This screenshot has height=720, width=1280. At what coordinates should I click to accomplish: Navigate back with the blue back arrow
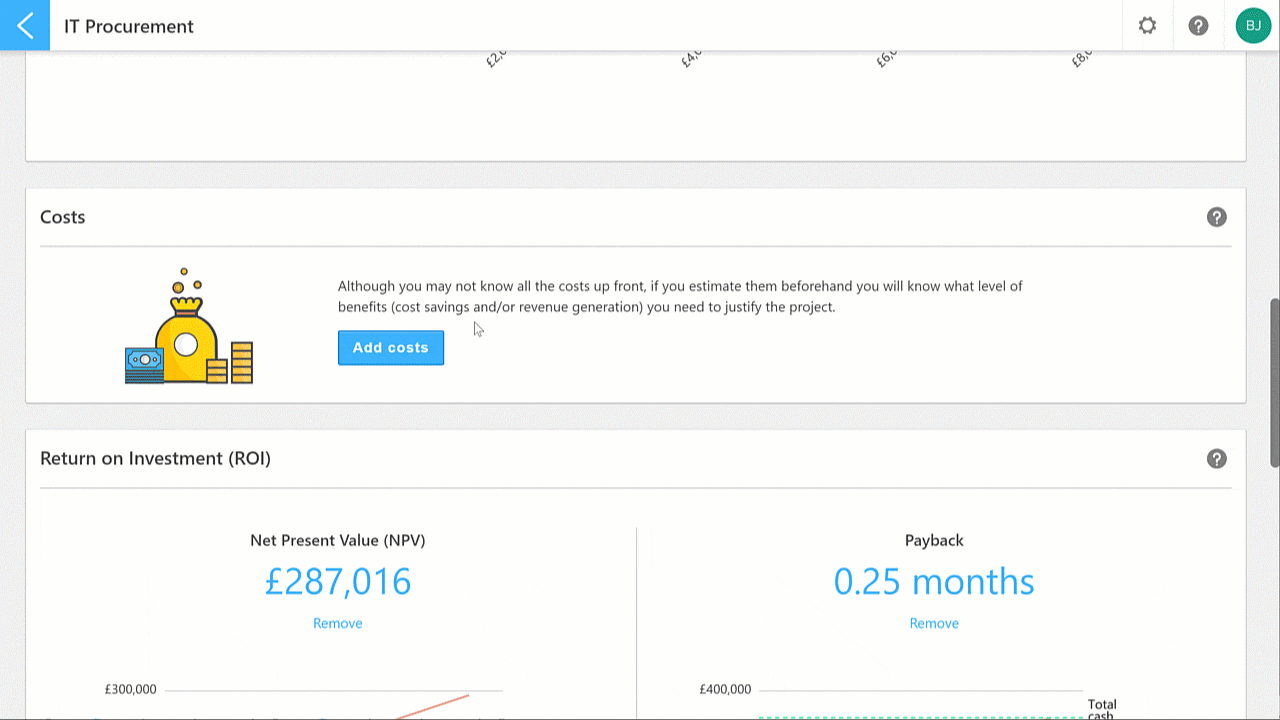24,25
